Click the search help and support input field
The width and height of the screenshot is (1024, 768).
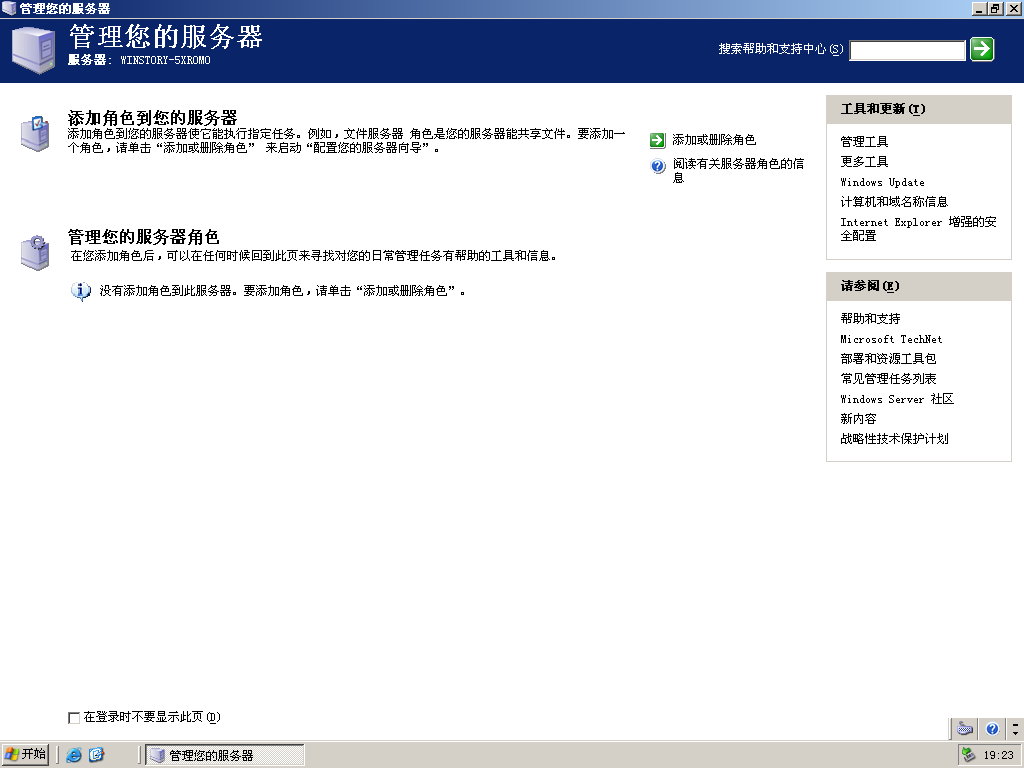point(907,50)
